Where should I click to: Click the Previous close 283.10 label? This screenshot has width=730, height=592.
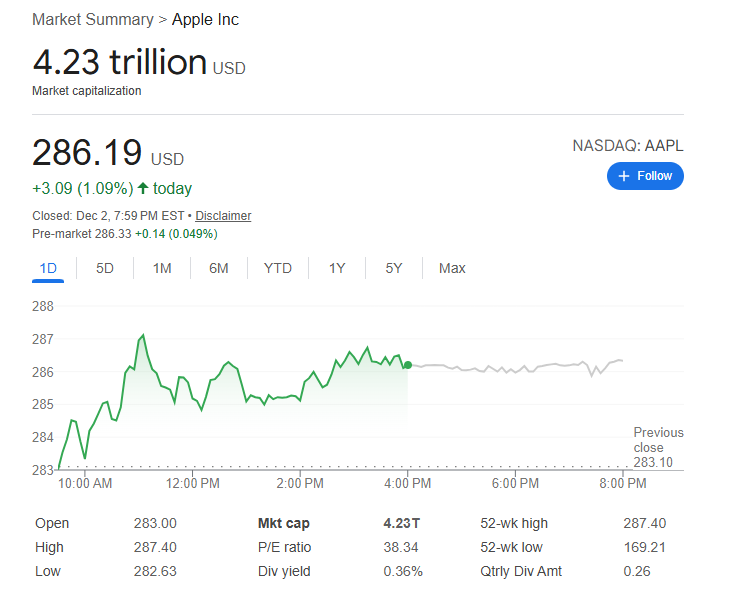[x=658, y=447]
